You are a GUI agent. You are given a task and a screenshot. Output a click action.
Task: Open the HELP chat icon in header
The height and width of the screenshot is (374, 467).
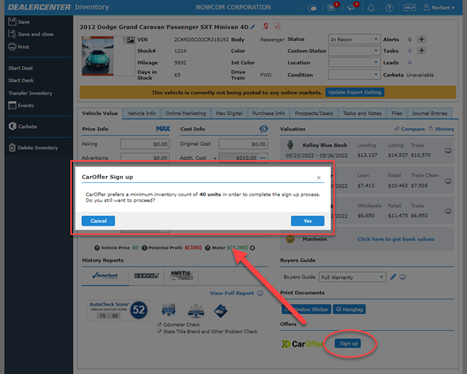point(409,7)
